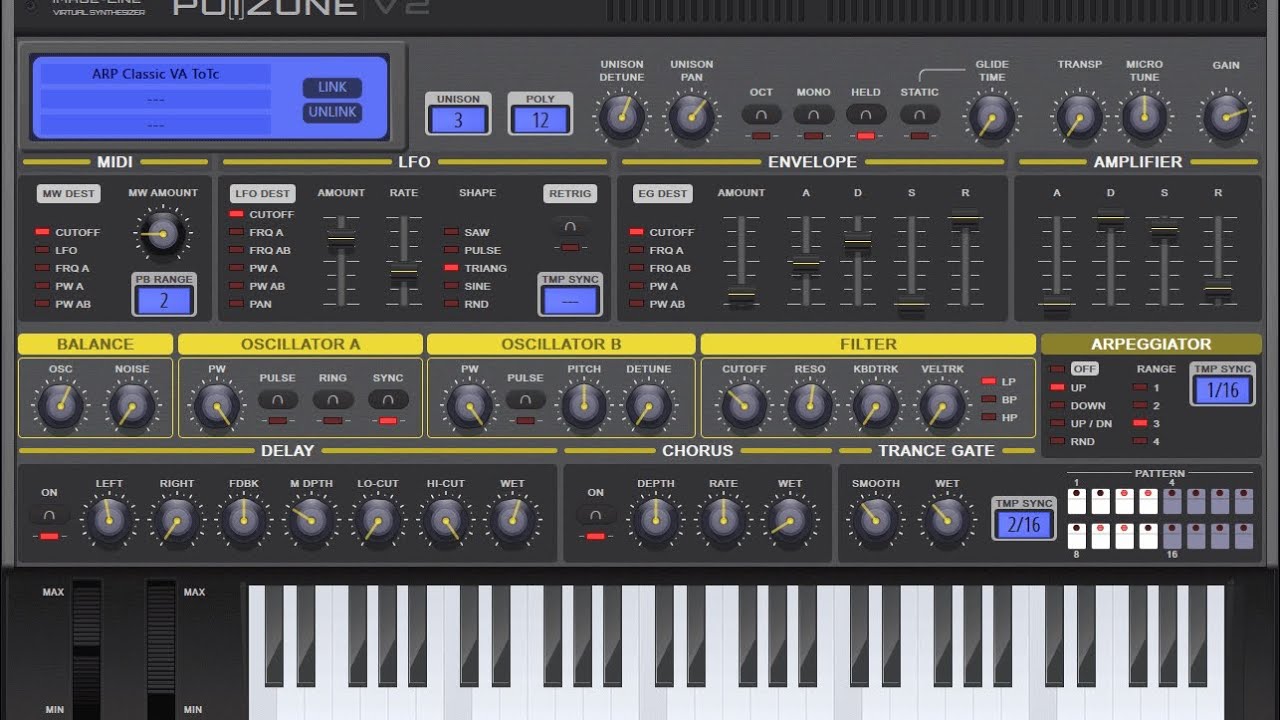The height and width of the screenshot is (720, 1280).
Task: Toggle trance gate pattern step 1
Action: (1077, 501)
